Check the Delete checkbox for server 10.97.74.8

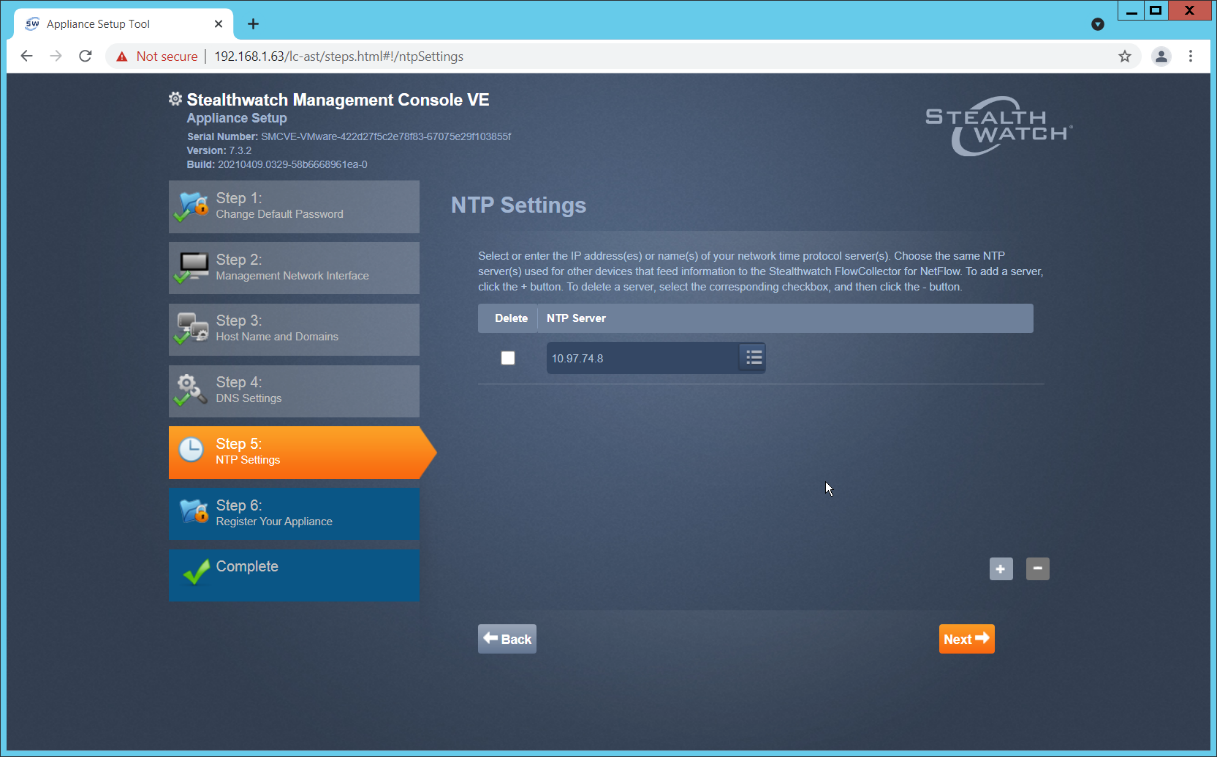507,357
